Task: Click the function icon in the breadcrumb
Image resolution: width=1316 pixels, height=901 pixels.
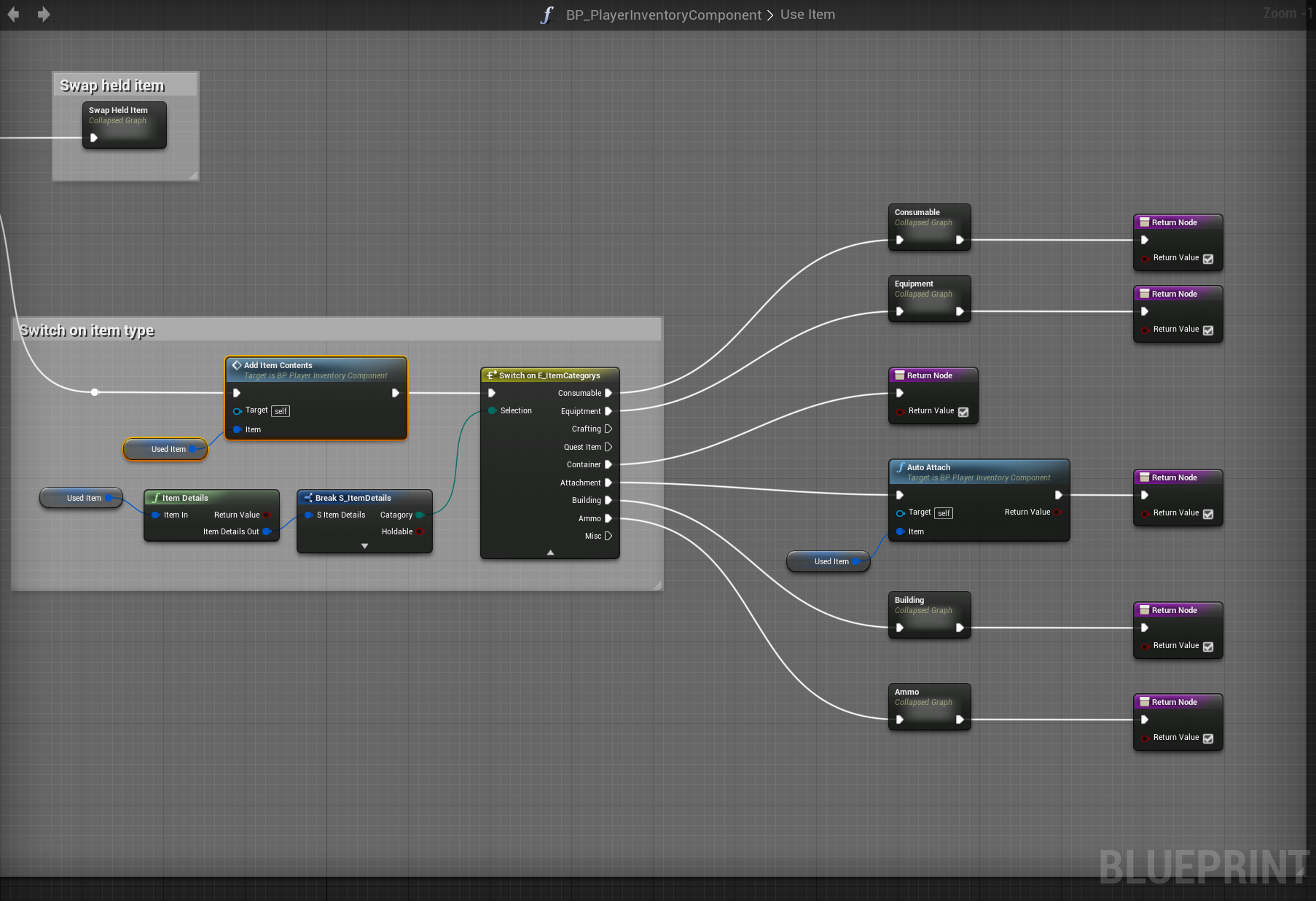Action: (x=547, y=15)
